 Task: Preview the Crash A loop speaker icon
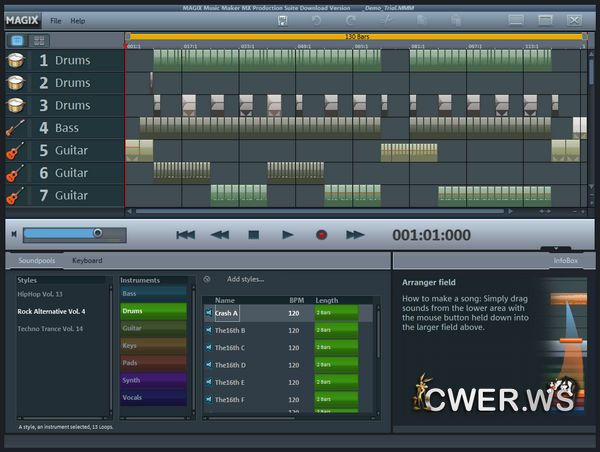pos(209,314)
